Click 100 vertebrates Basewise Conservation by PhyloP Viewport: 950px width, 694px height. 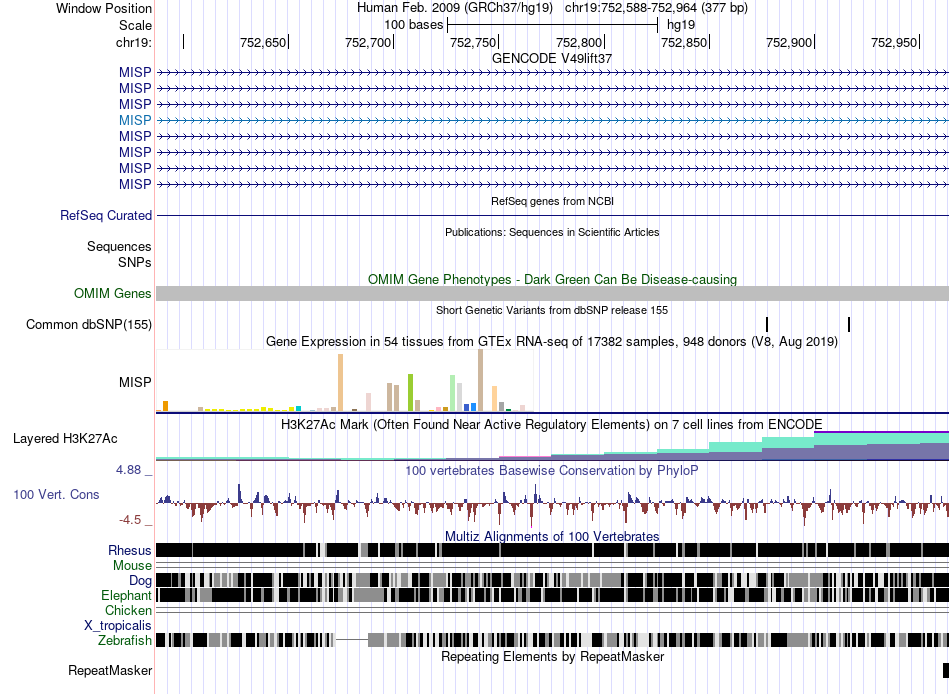[552, 470]
